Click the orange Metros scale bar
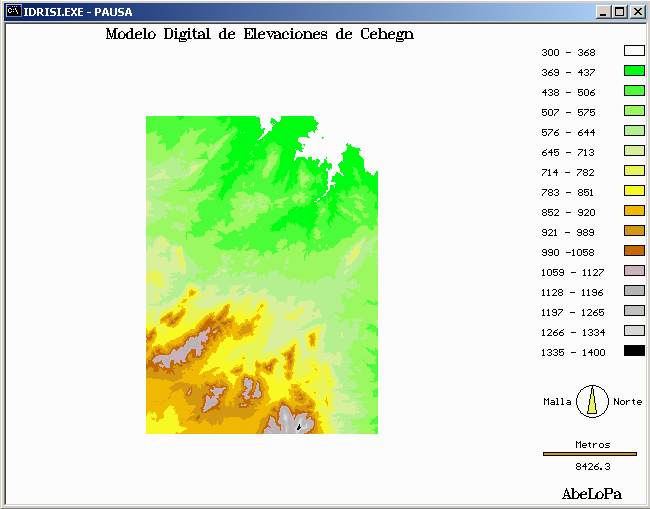This screenshot has width=650, height=509. [x=589, y=454]
